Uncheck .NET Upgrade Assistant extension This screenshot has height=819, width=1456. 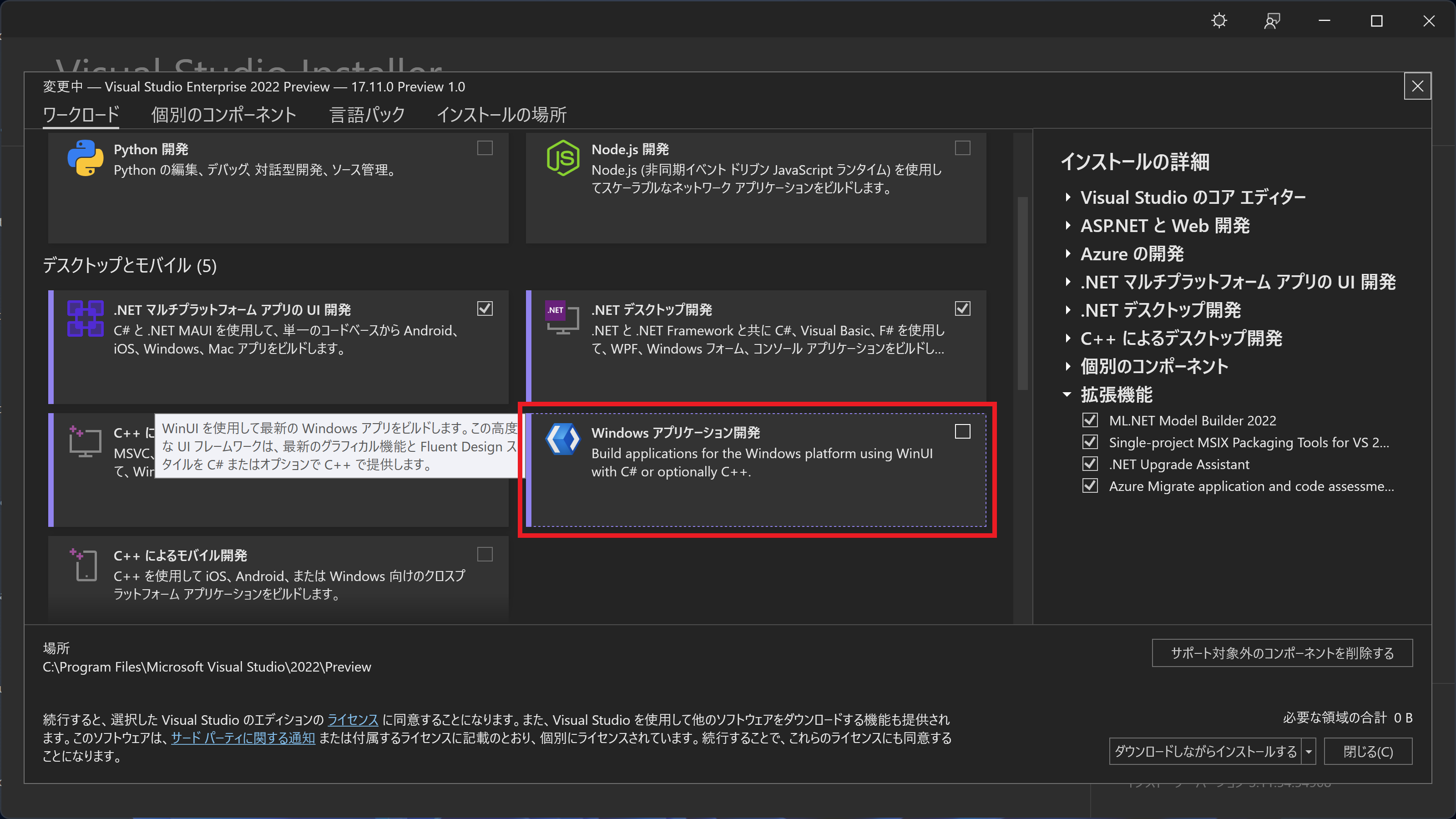click(x=1090, y=464)
